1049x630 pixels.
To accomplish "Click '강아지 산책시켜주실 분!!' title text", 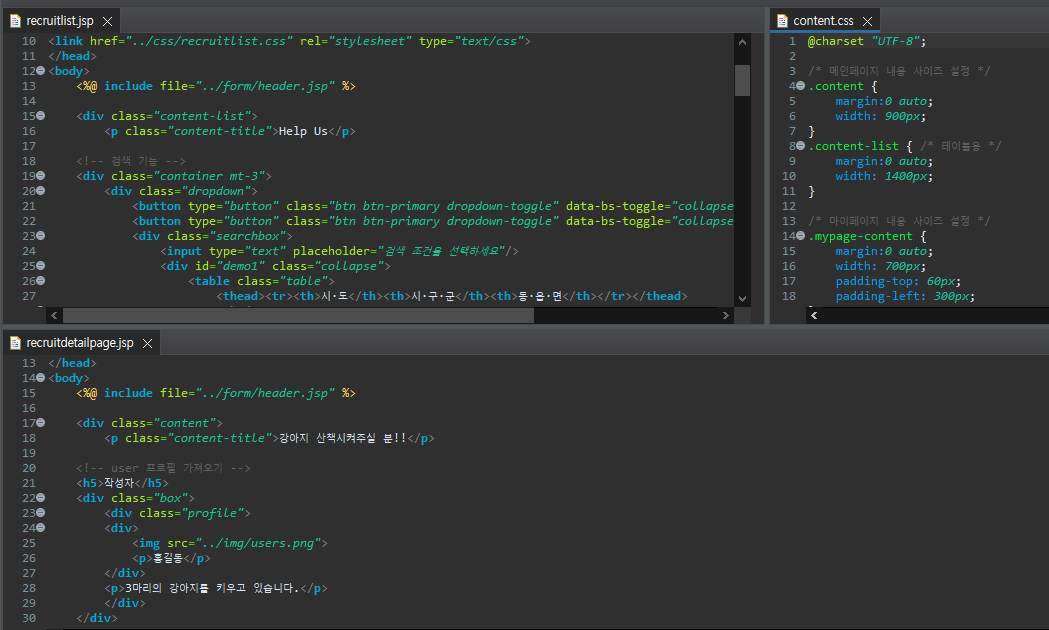I will [x=343, y=438].
